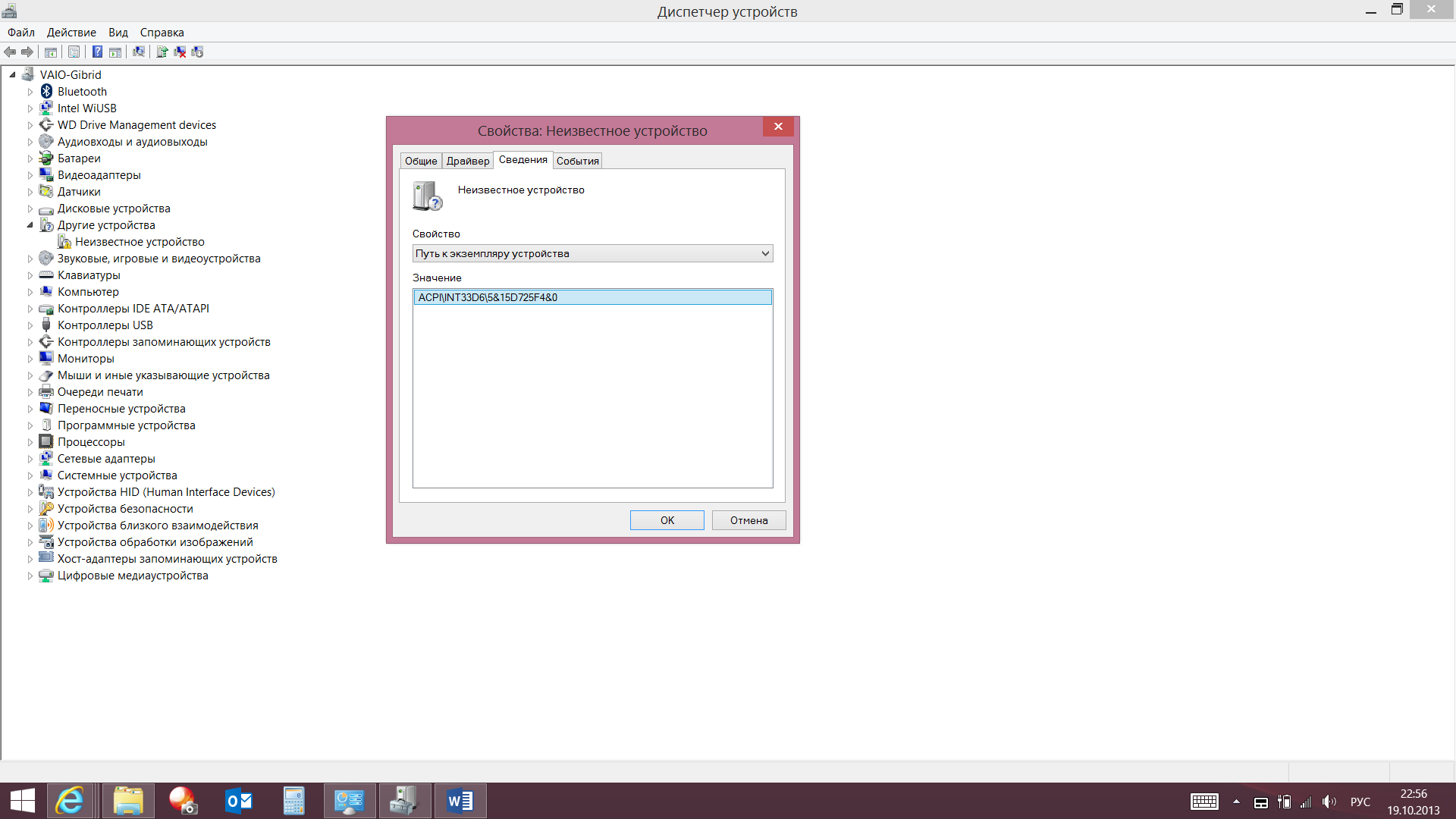
Task: Open the Вид menu
Action: coord(118,32)
